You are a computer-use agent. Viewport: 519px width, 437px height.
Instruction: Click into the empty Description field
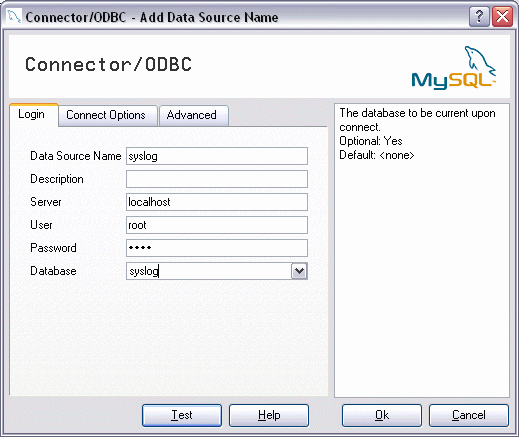point(217,179)
